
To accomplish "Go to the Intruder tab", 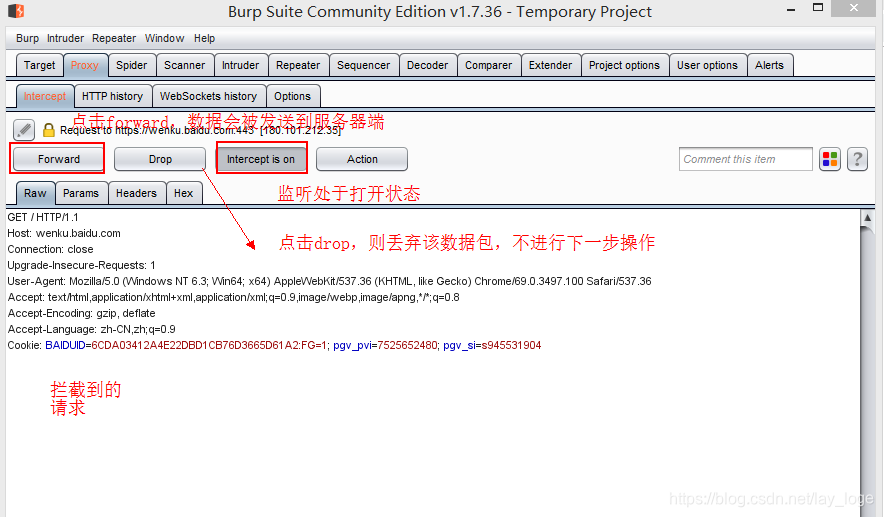I will pyautogui.click(x=240, y=65).
